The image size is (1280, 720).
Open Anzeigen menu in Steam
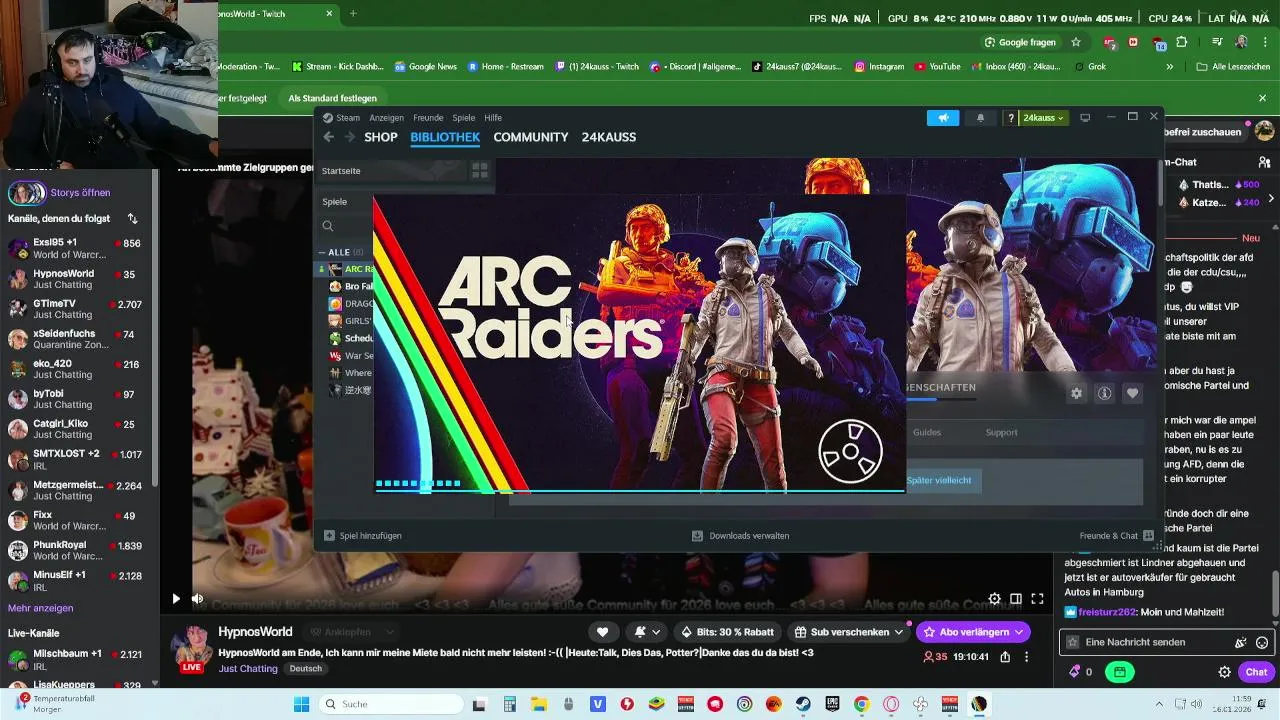click(x=386, y=118)
